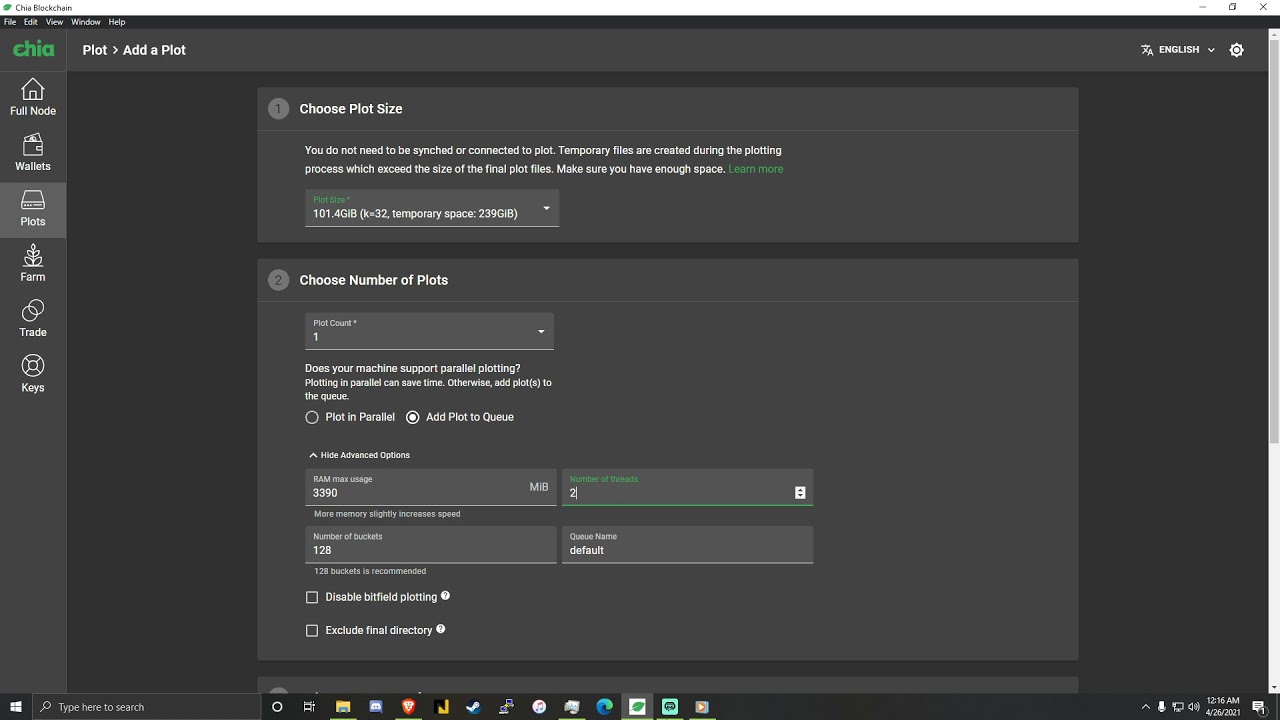Check Exclude final directory box
Viewport: 1280px width, 720px height.
click(312, 630)
